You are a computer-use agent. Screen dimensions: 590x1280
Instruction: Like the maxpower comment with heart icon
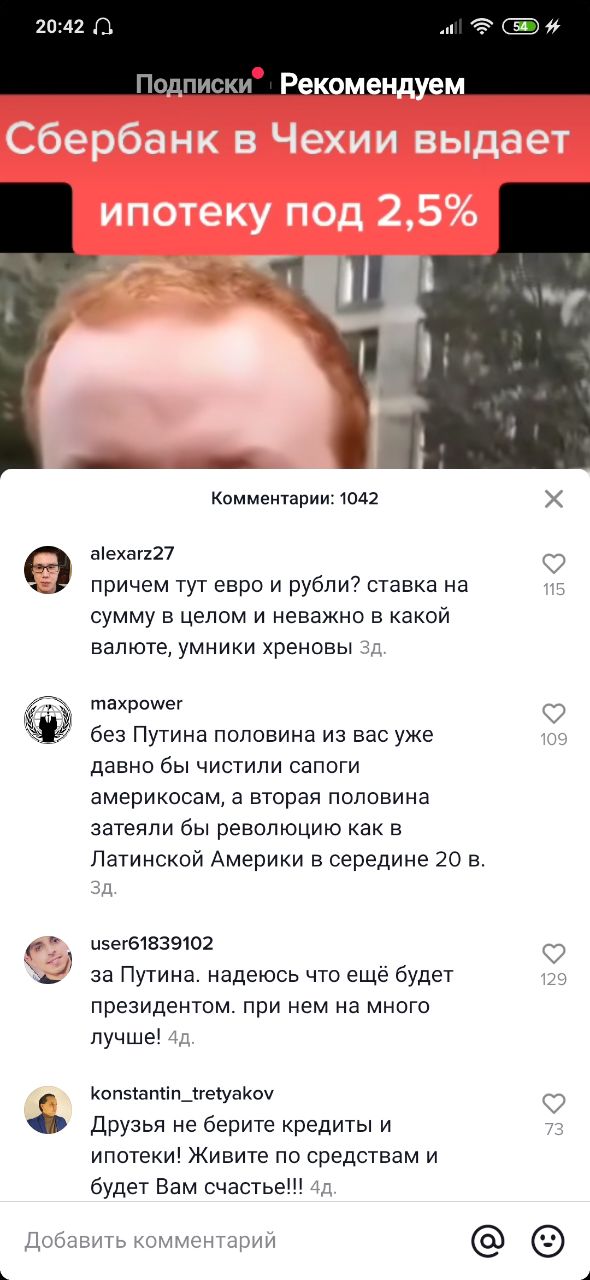[553, 713]
